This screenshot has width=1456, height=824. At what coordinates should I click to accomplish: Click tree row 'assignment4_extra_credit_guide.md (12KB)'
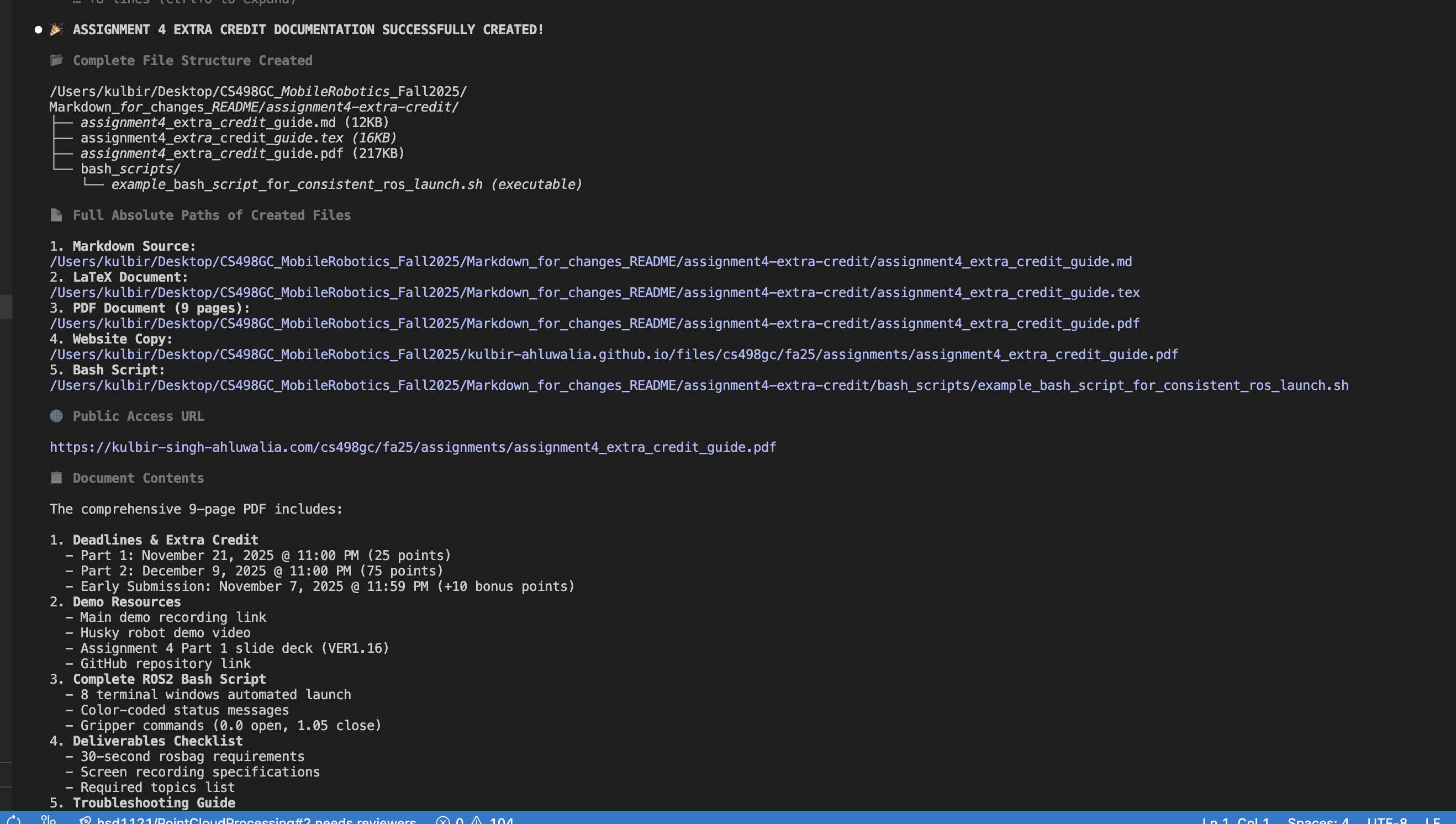point(234,122)
